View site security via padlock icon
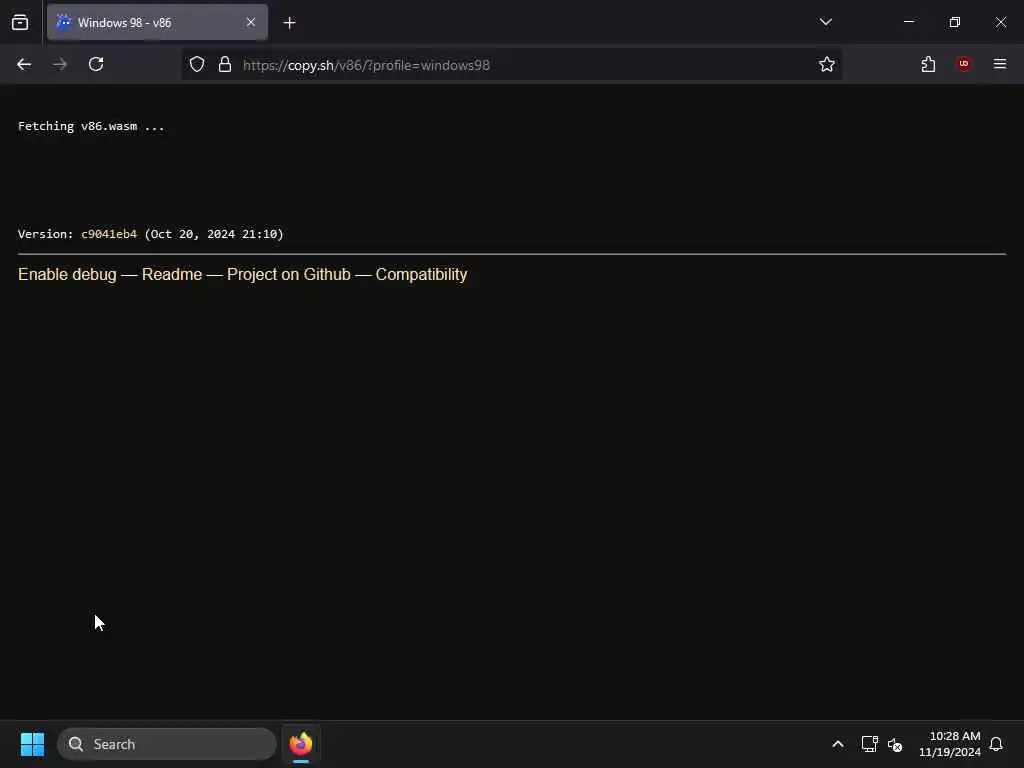Screen dimensions: 1024x768 (225, 64)
